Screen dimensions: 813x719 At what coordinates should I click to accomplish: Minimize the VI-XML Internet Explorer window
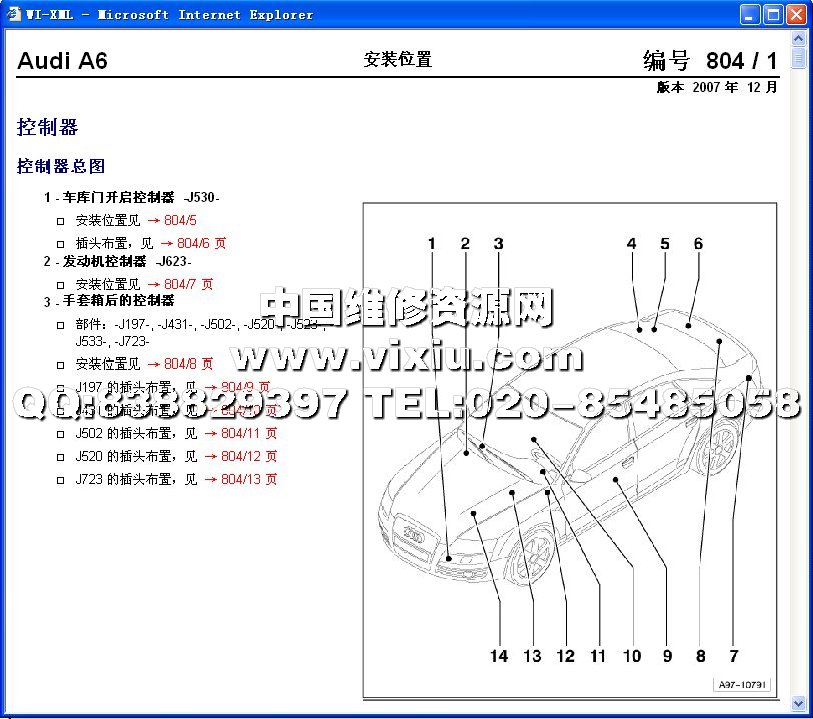coord(750,15)
